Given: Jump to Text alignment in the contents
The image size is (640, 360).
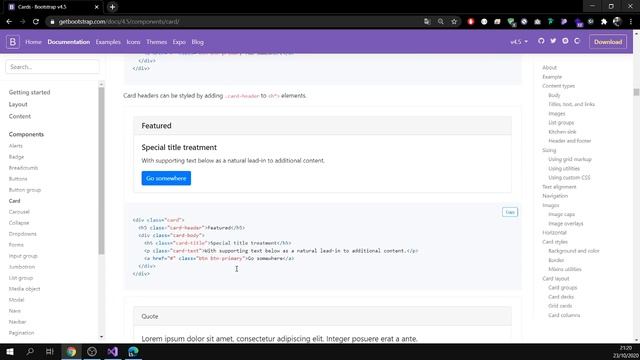Looking at the screenshot, I should click(x=559, y=187).
